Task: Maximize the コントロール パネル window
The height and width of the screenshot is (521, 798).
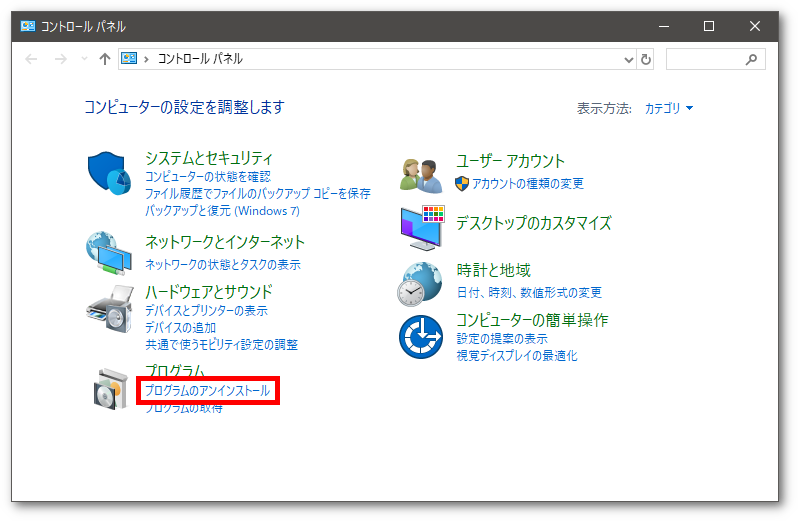Action: (x=709, y=26)
